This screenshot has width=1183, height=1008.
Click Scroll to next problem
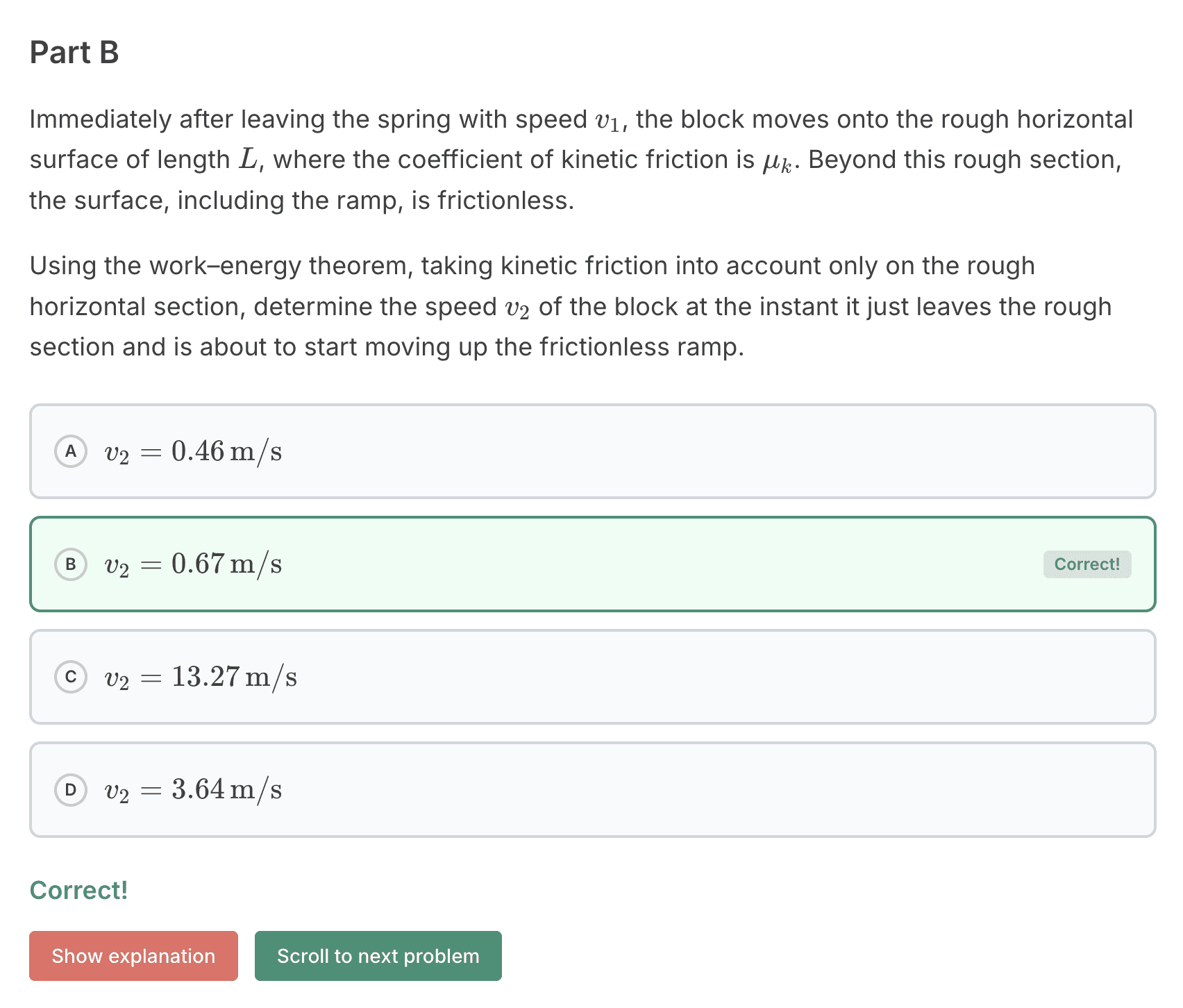[x=378, y=956]
